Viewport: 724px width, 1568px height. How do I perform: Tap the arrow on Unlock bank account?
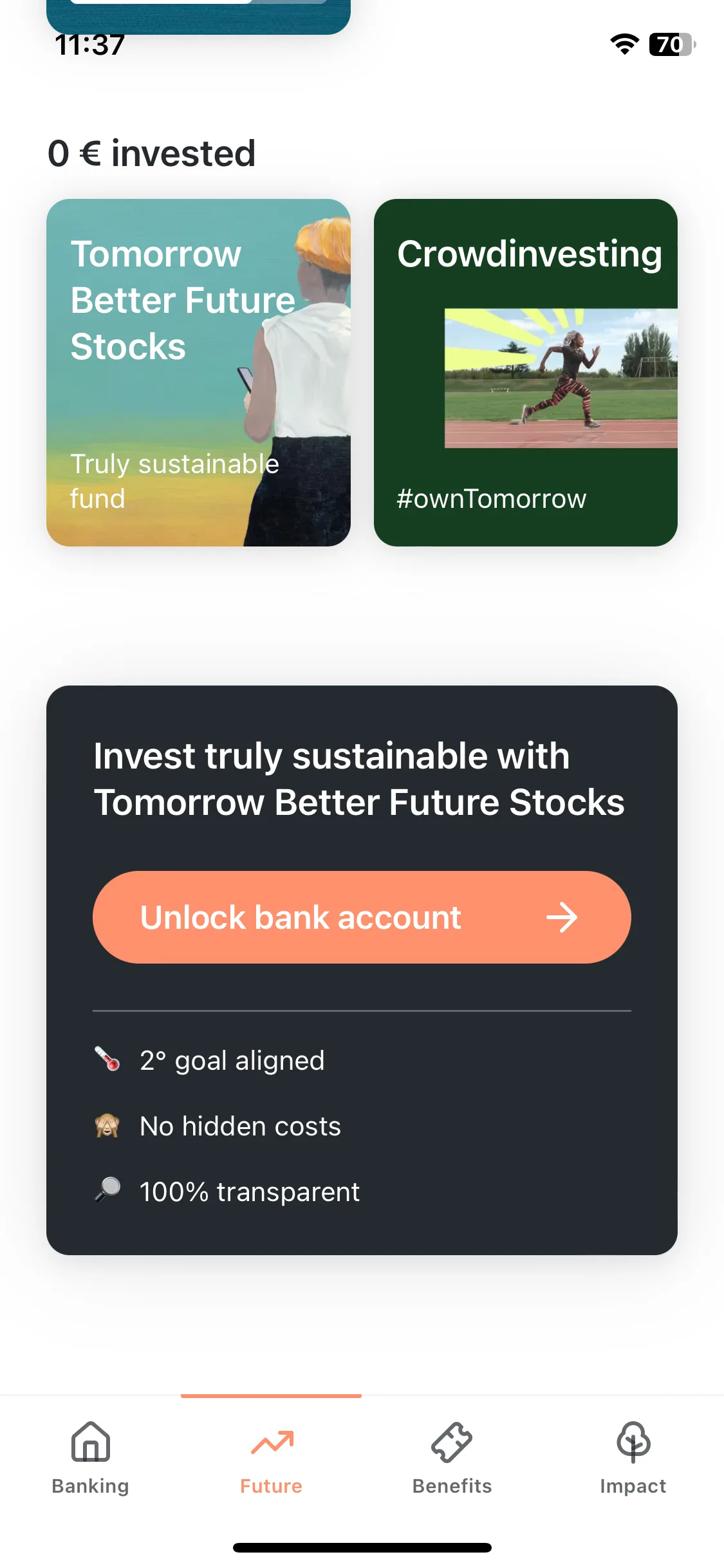tap(562, 917)
